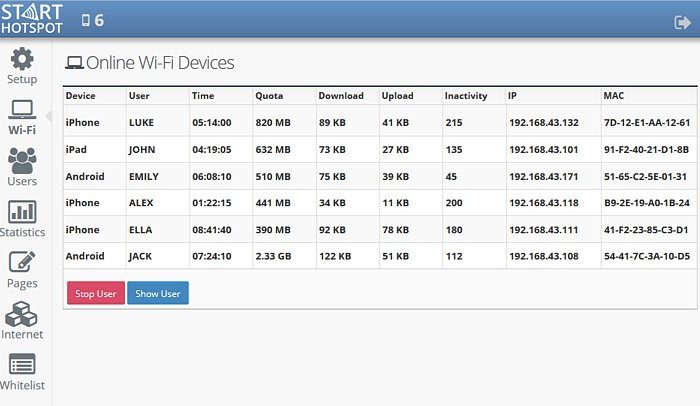Screen dimensions: 700x406
Task: Open the Pages edit icon
Action: point(22,262)
